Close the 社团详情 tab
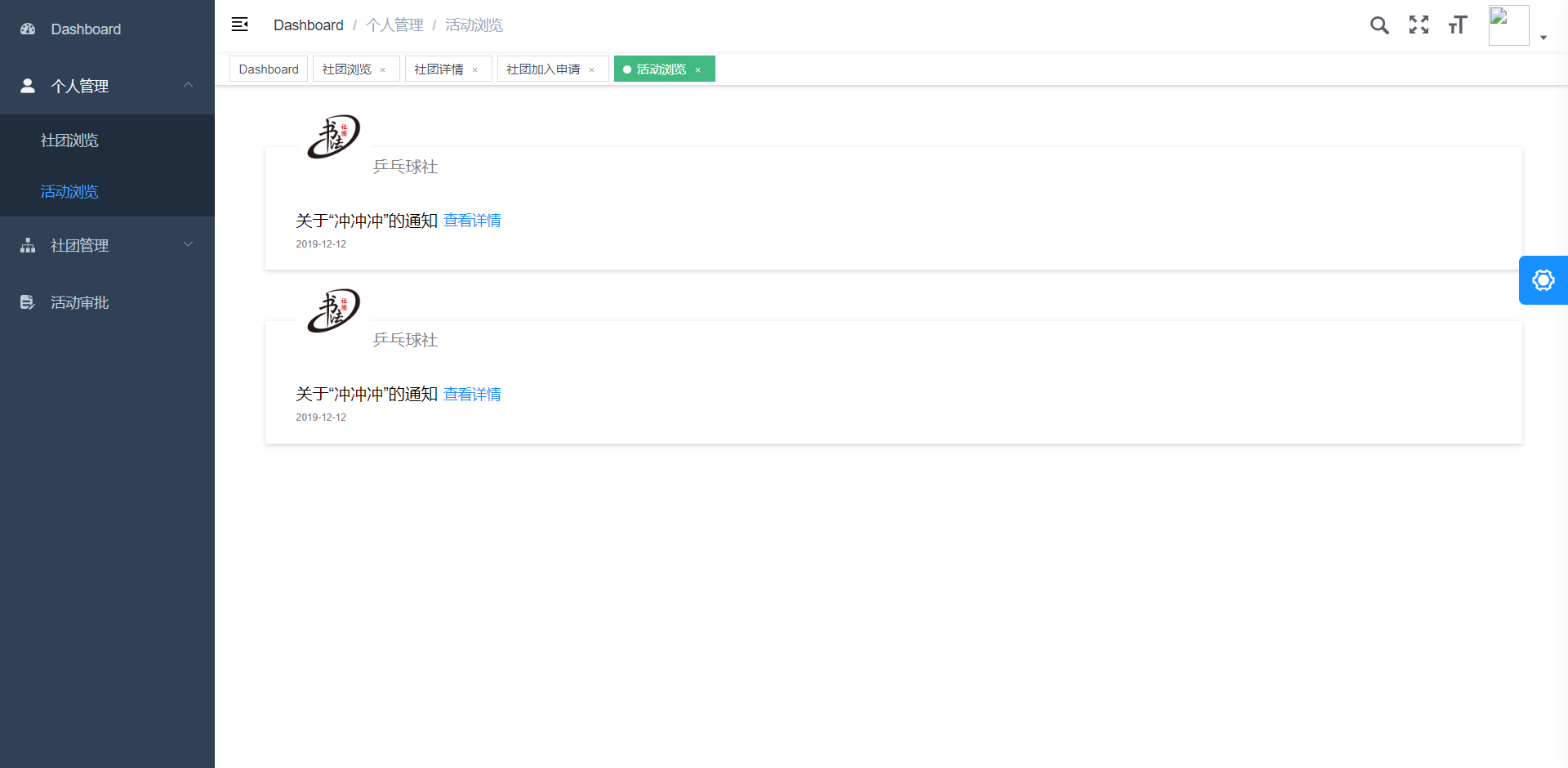Screen dimensions: 1568x768 [475, 70]
